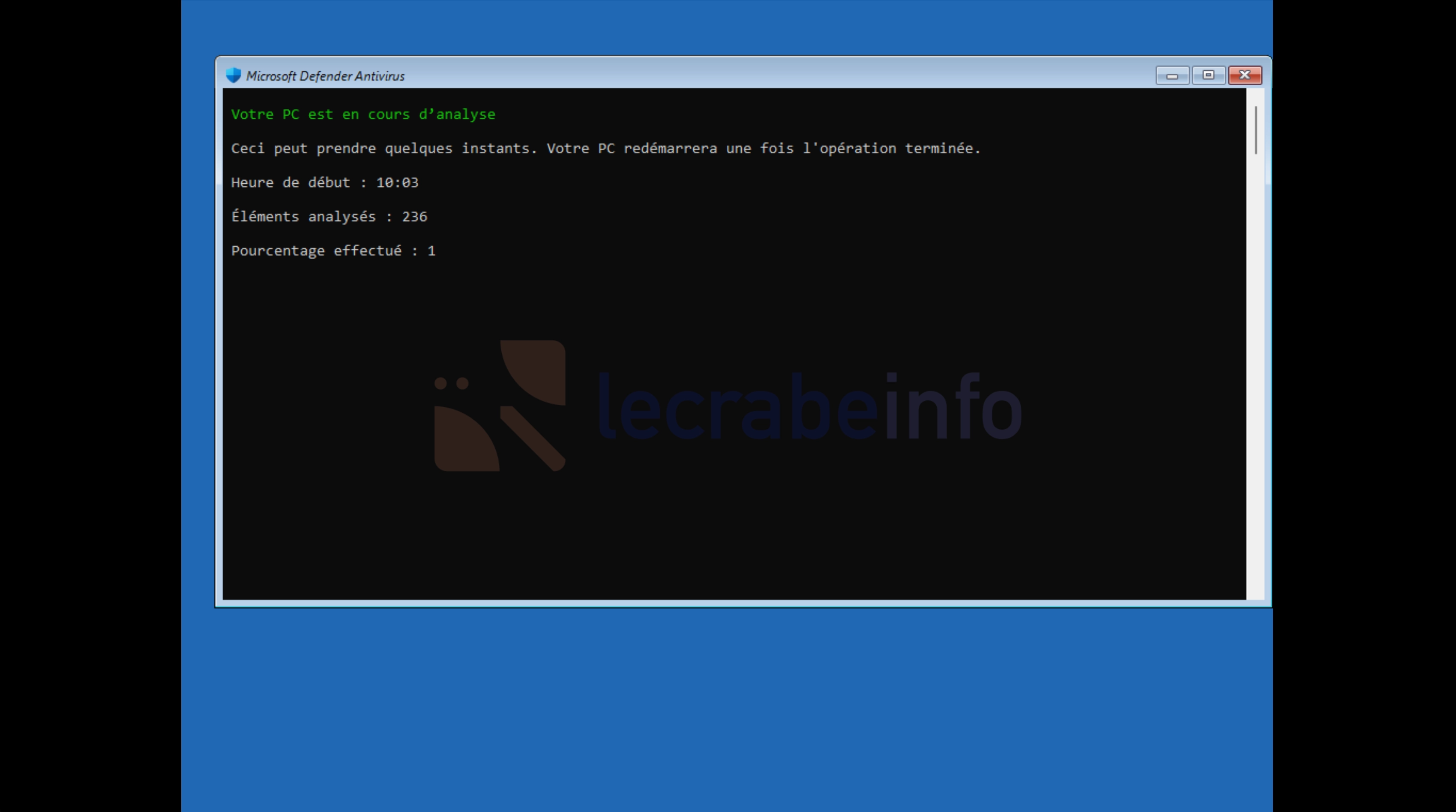This screenshot has height=812, width=1456.
Task: Select the 'Ceci peut prendre quelques instants' line
Action: pos(605,149)
